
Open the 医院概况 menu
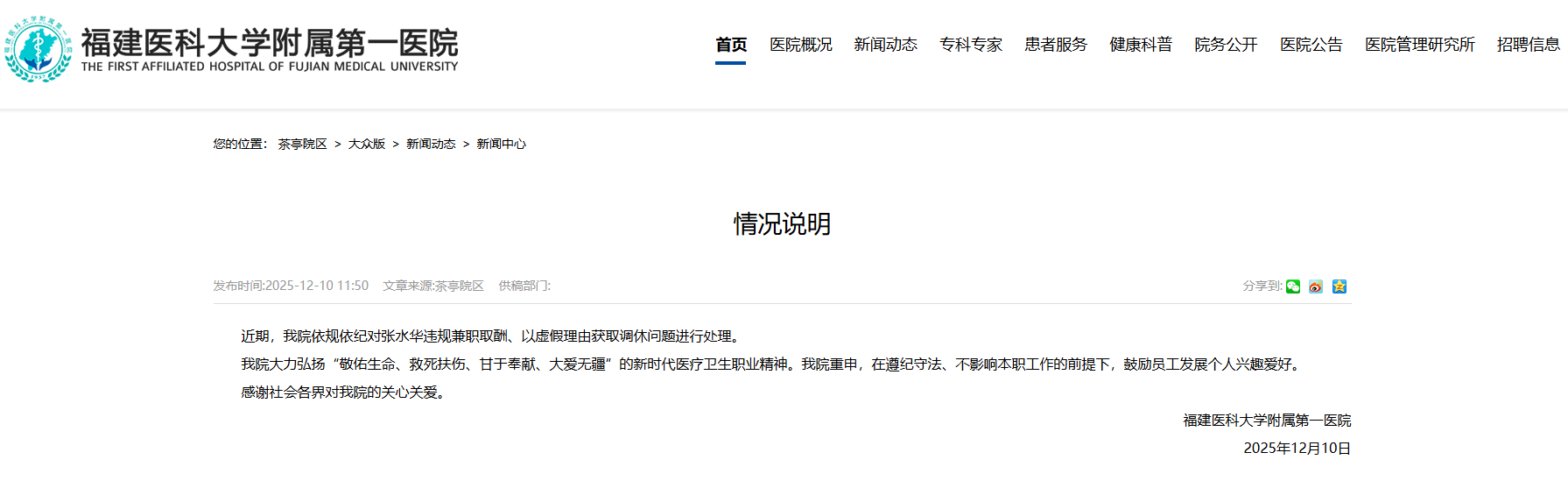(x=800, y=45)
